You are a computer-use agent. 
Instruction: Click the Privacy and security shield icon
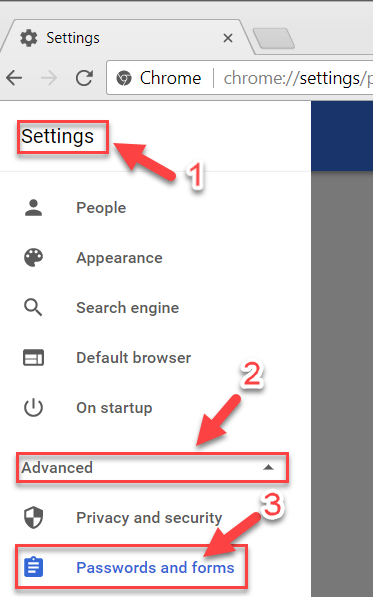pyautogui.click(x=33, y=517)
